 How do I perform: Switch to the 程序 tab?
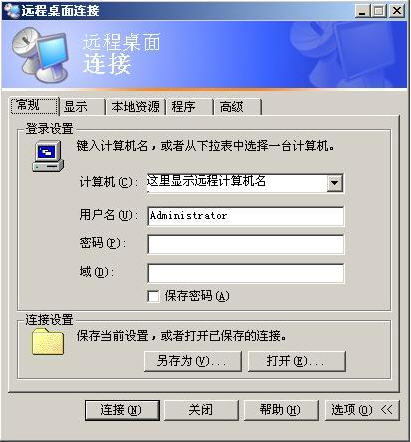coord(189,107)
